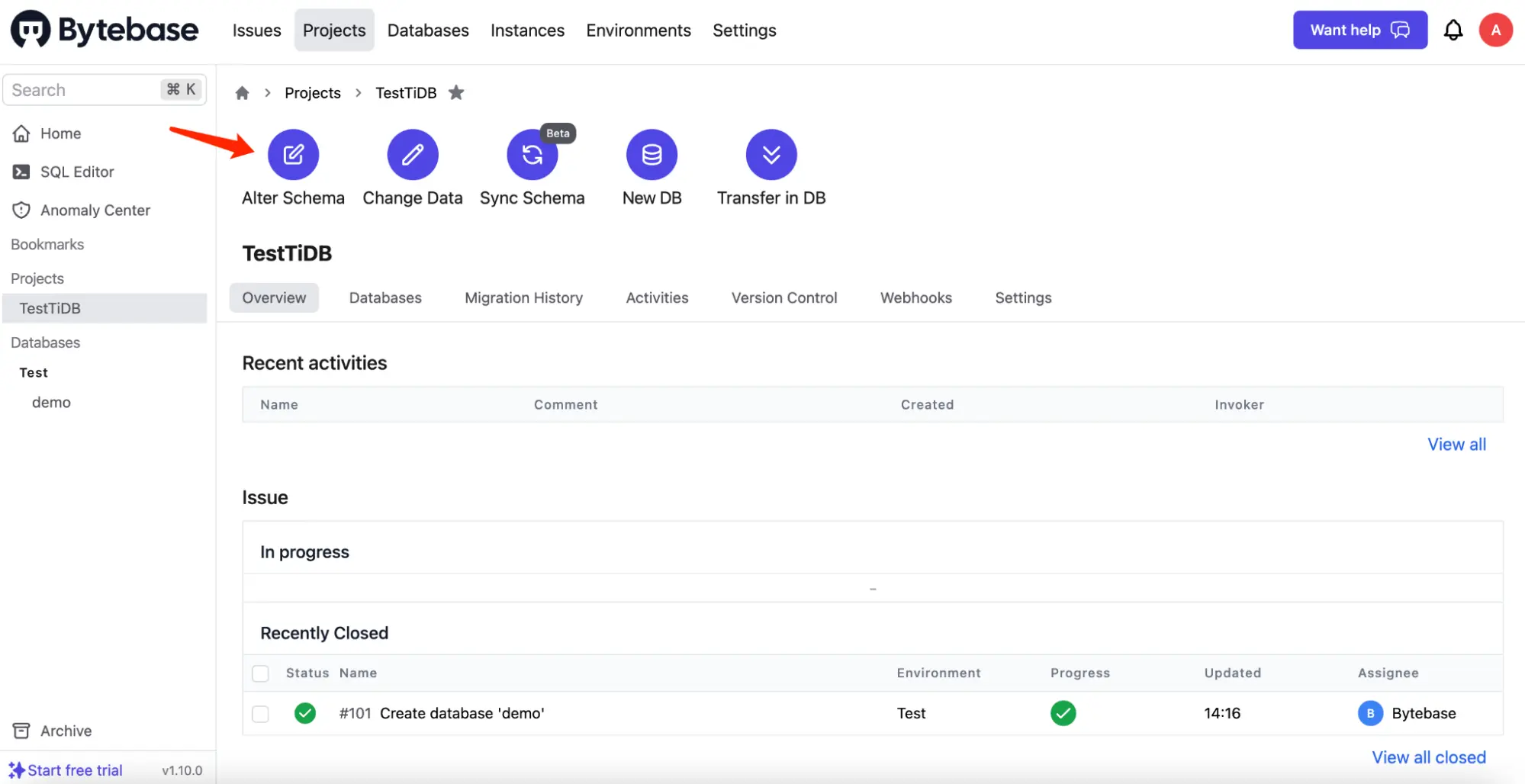Click the Test environment label in sidebar
Image resolution: width=1525 pixels, height=784 pixels.
pos(34,372)
